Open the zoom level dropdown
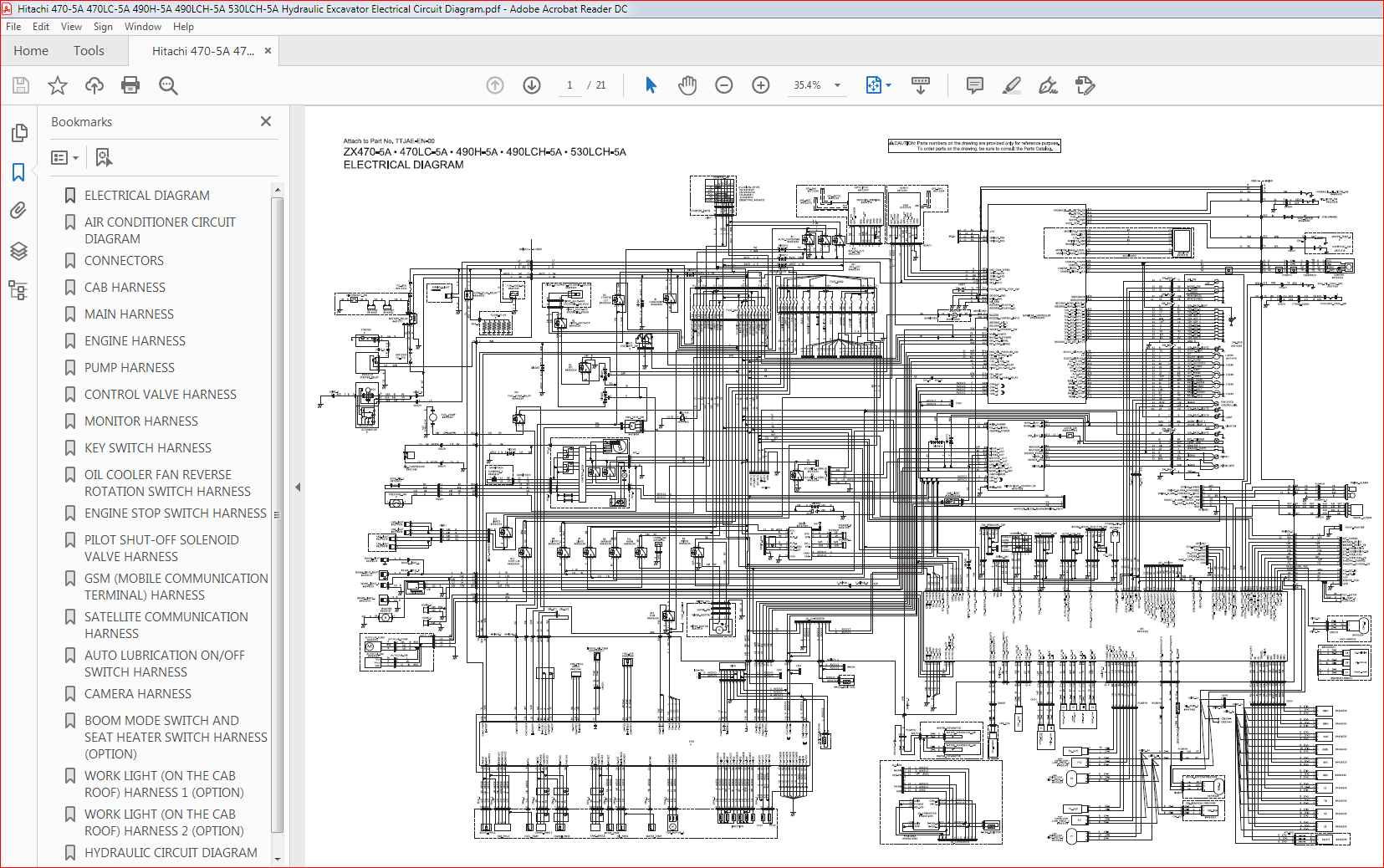This screenshot has width=1384, height=868. pos(837,85)
